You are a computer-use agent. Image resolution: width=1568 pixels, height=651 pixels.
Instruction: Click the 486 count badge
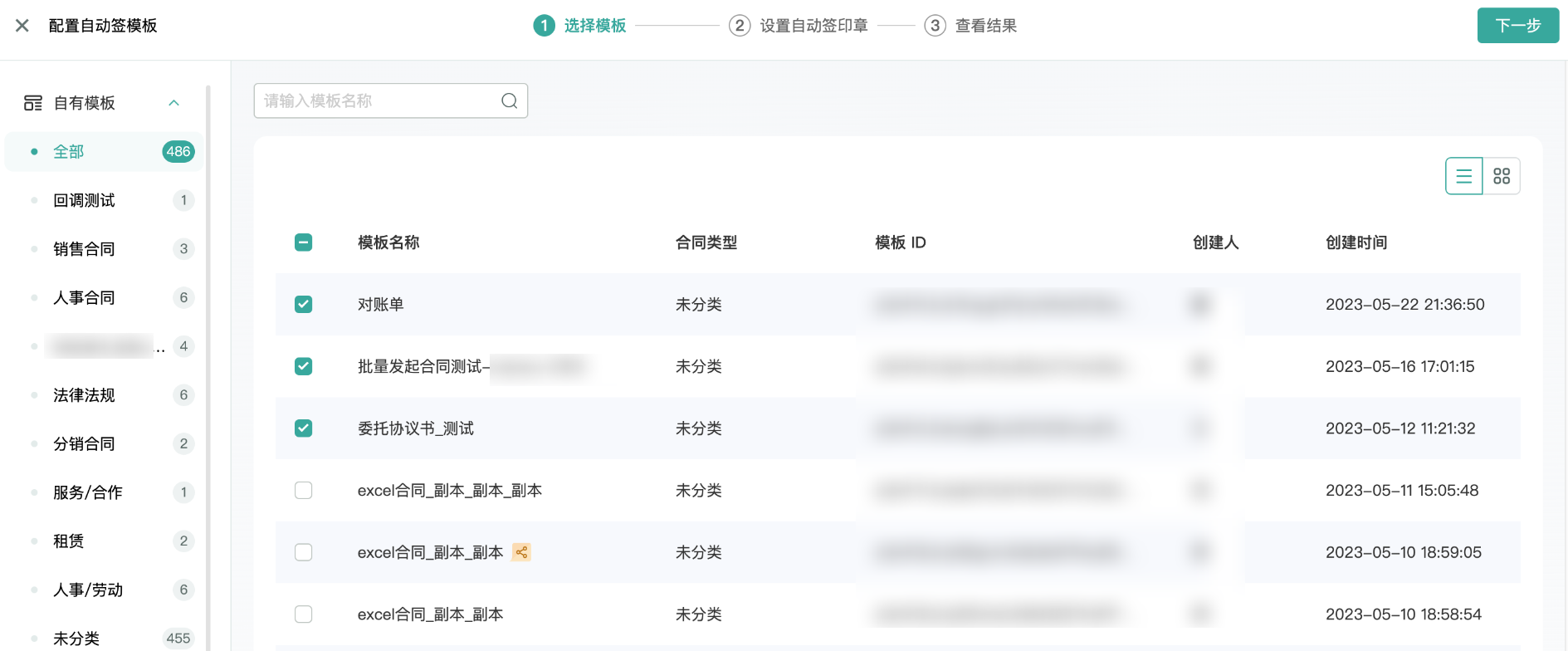tap(178, 151)
